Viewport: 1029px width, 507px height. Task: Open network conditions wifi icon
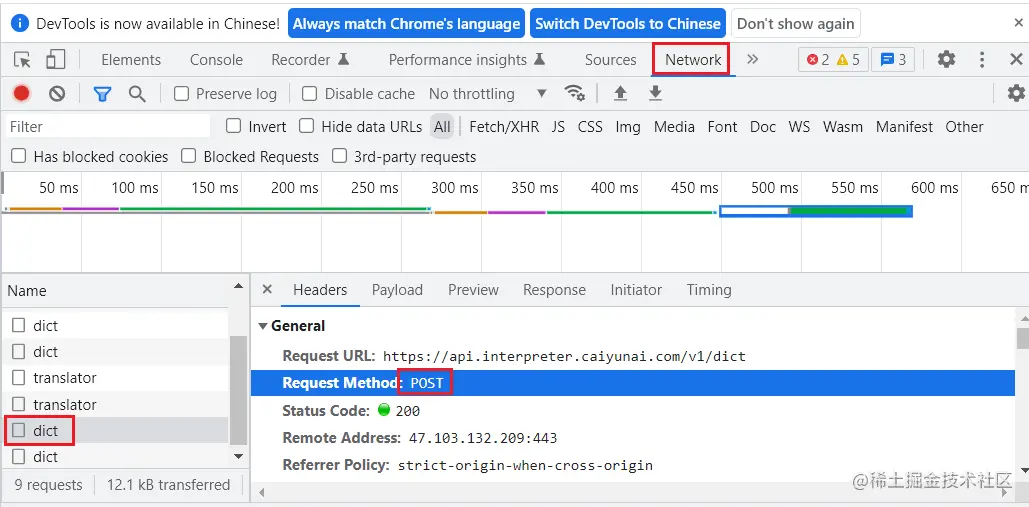tap(575, 94)
